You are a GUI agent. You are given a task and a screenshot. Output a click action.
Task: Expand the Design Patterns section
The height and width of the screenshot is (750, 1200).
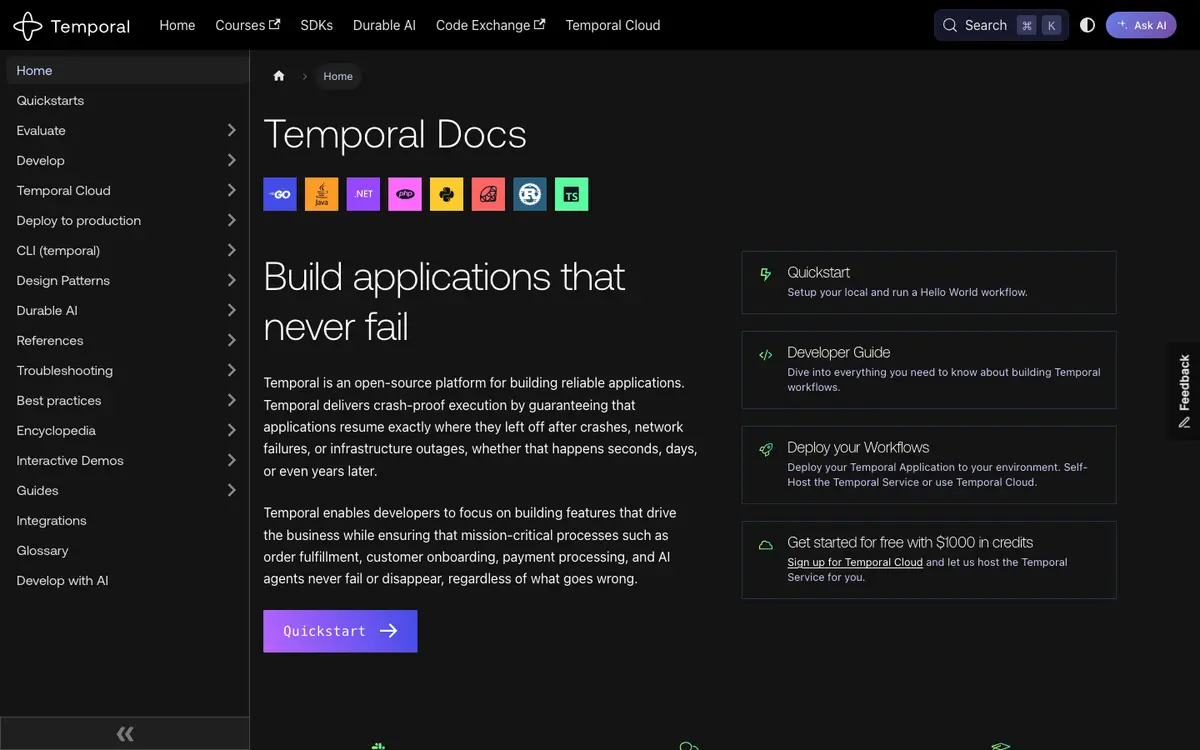[x=231, y=280]
